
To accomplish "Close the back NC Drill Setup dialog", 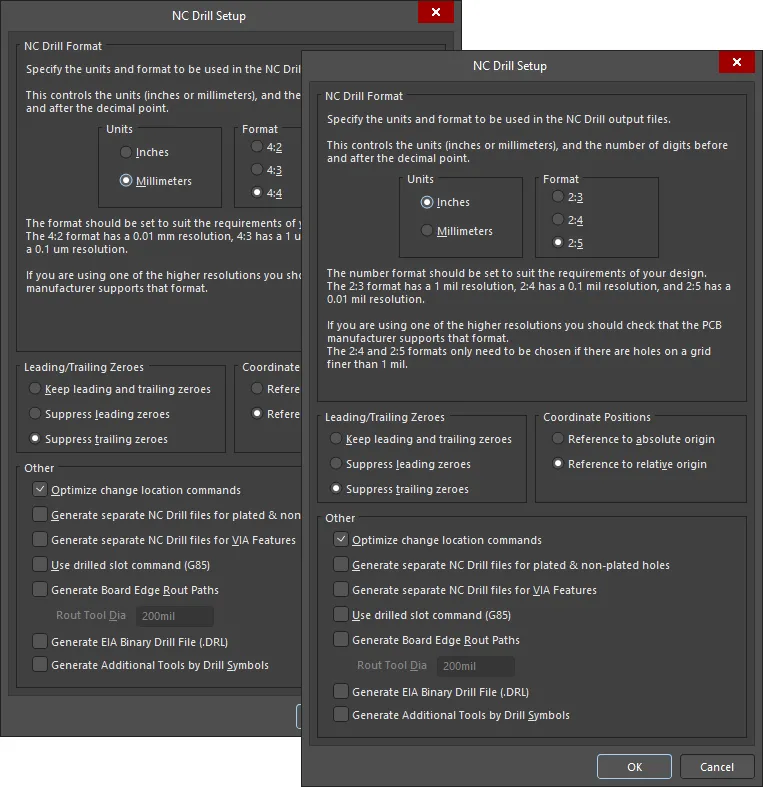I will tap(436, 12).
